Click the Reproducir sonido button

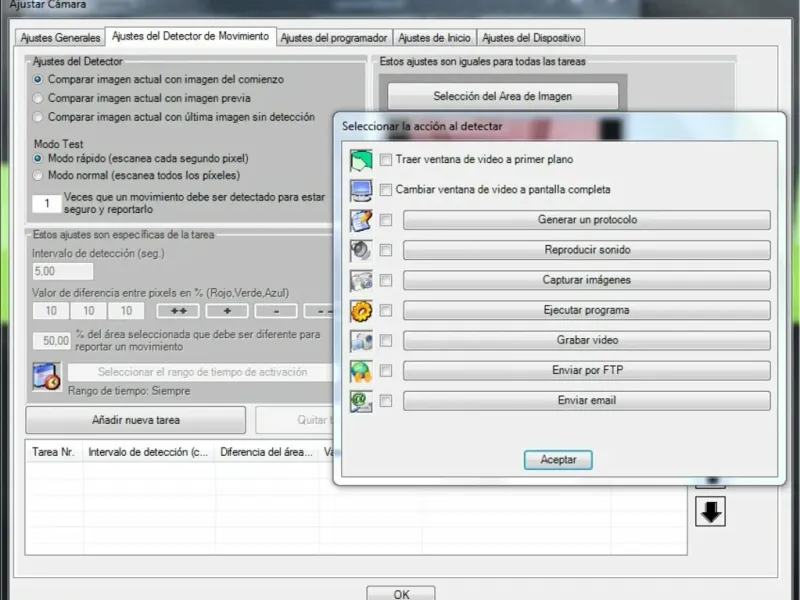point(587,250)
